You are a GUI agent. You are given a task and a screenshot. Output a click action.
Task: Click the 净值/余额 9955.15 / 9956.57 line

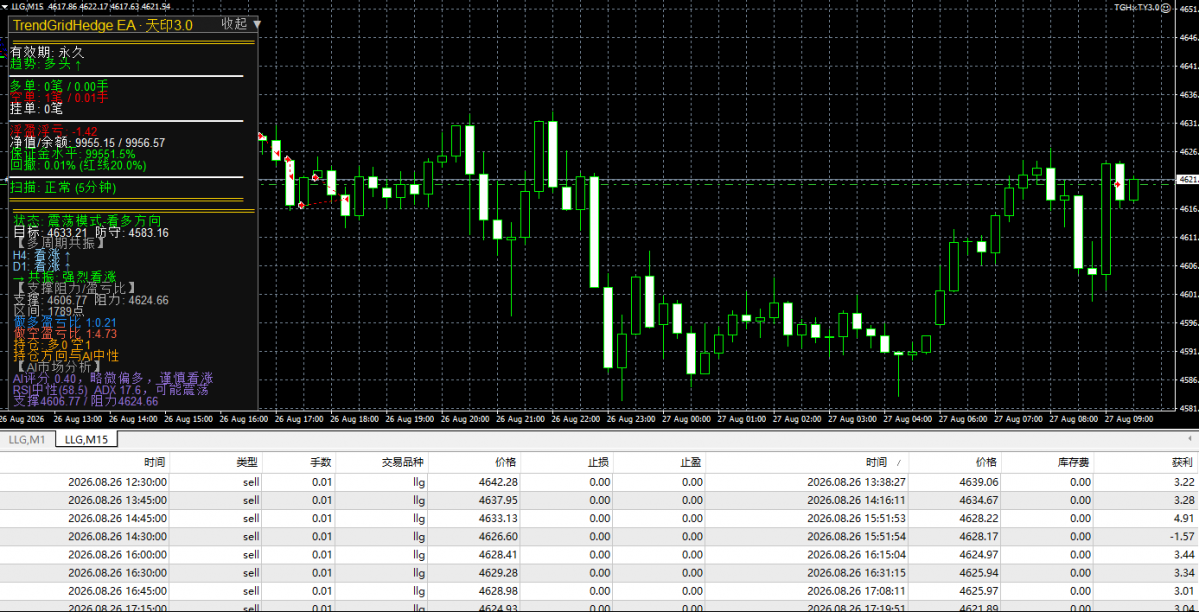pyautogui.click(x=87, y=142)
